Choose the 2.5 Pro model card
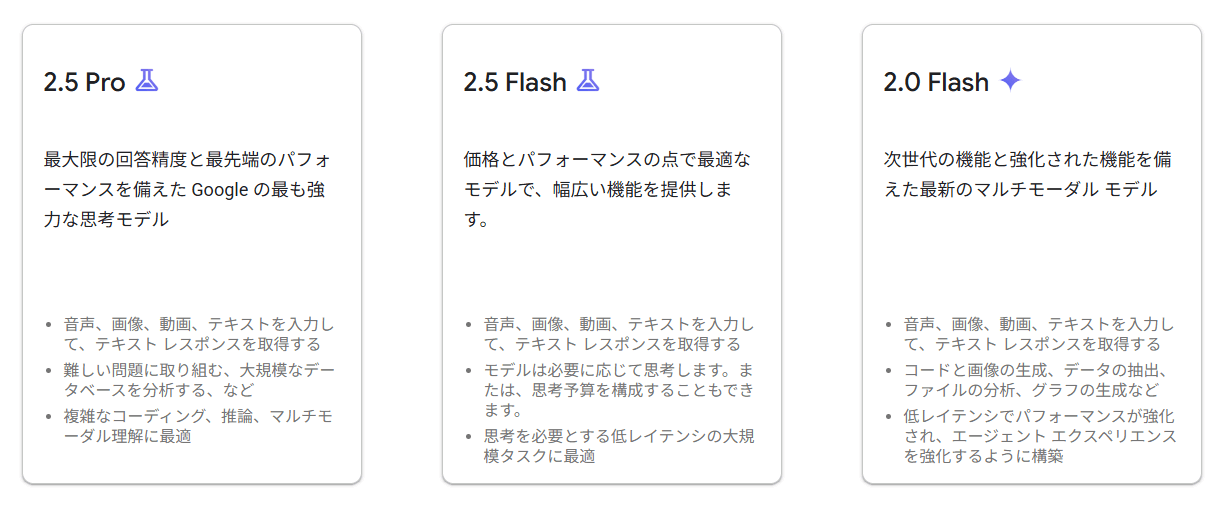Image resolution: width=1229 pixels, height=506 pixels. click(x=192, y=254)
